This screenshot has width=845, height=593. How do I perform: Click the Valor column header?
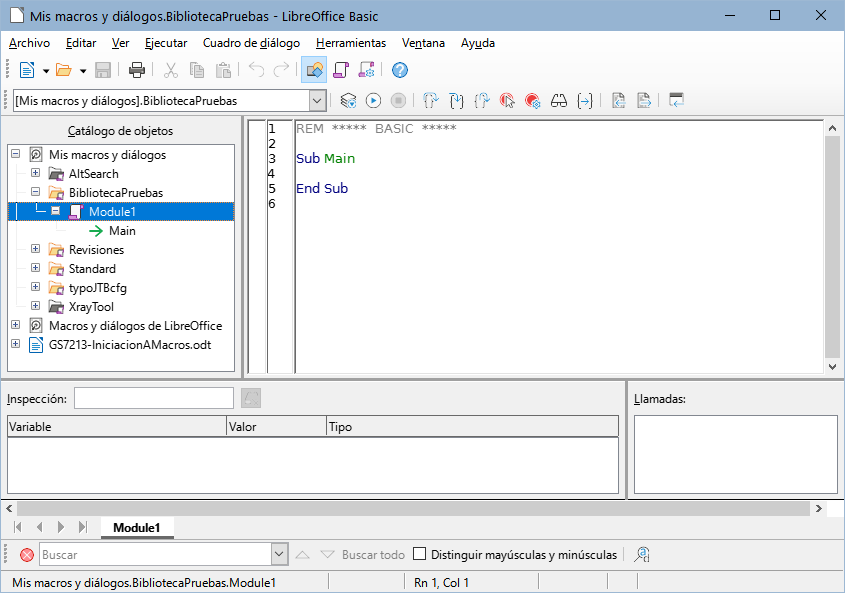click(276, 426)
